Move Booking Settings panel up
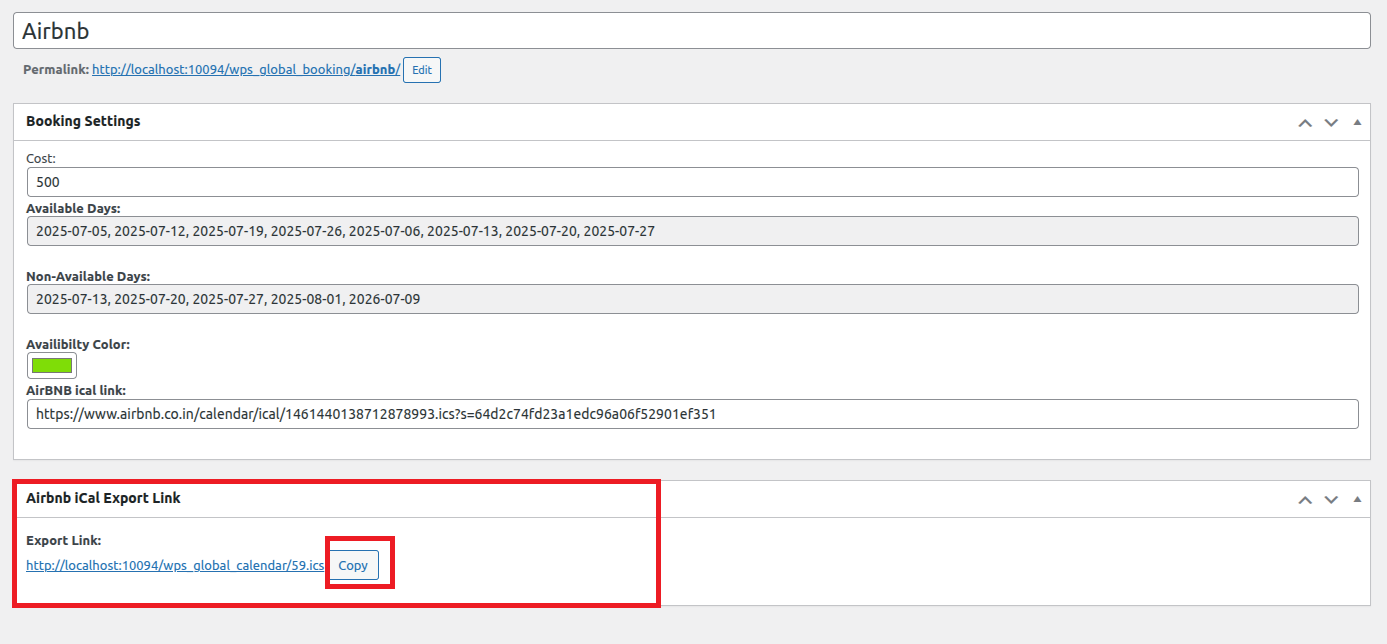This screenshot has width=1387, height=644. point(1304,122)
